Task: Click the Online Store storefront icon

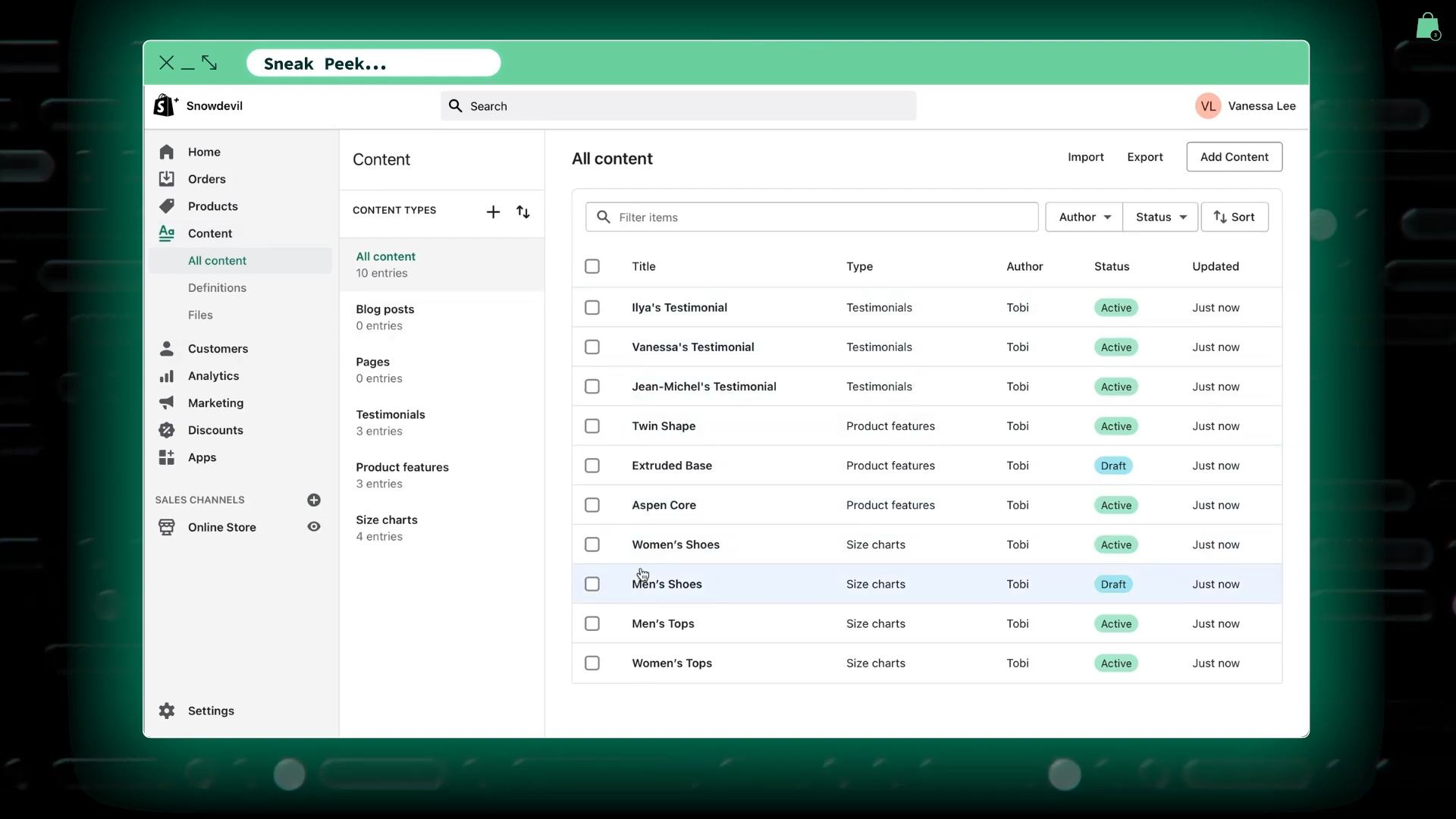Action: click(167, 527)
